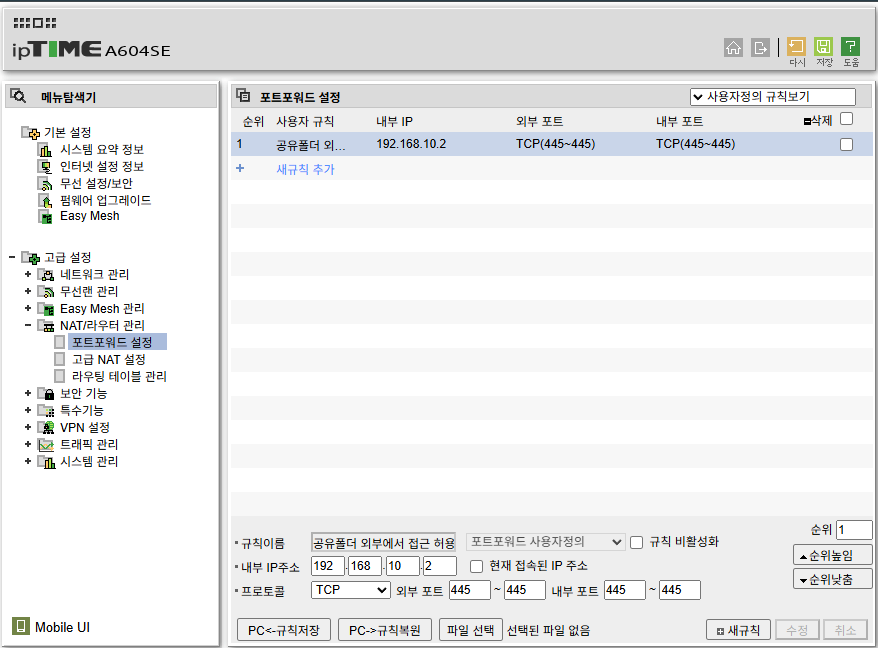Click the Mobile UI phone icon
Viewport: 878px width, 648px height.
click(21, 626)
